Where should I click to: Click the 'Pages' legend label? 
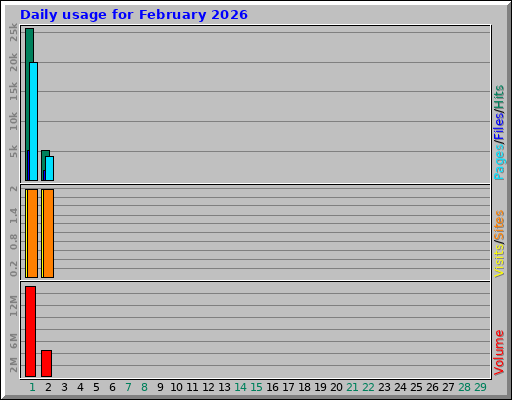(499, 162)
